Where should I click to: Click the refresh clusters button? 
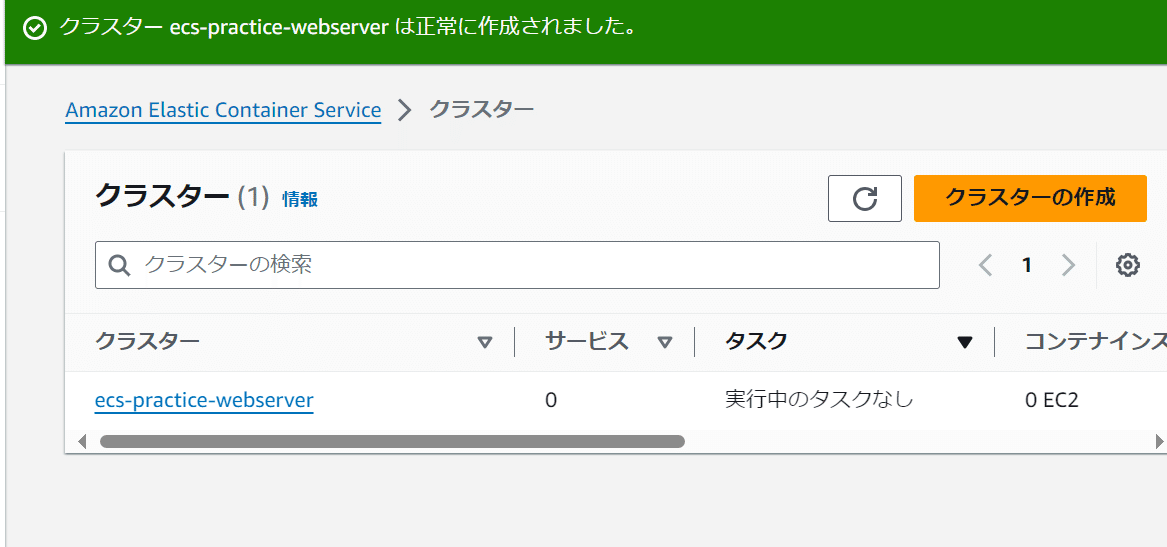click(865, 198)
